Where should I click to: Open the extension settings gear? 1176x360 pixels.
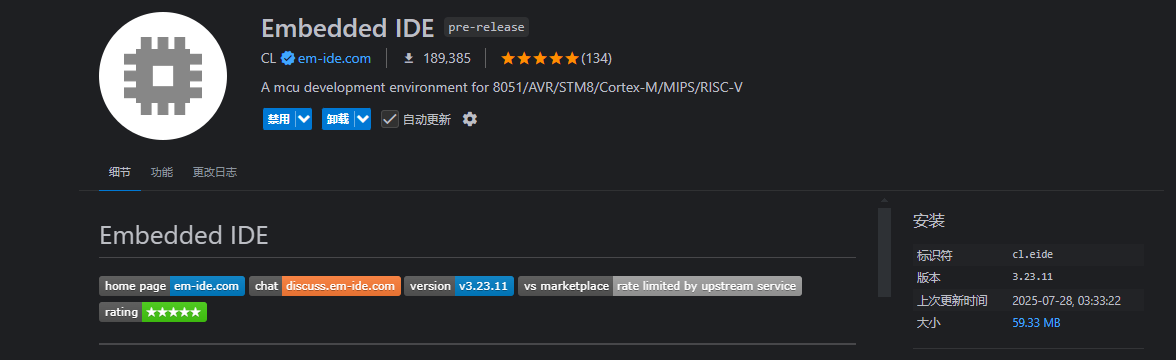(470, 119)
